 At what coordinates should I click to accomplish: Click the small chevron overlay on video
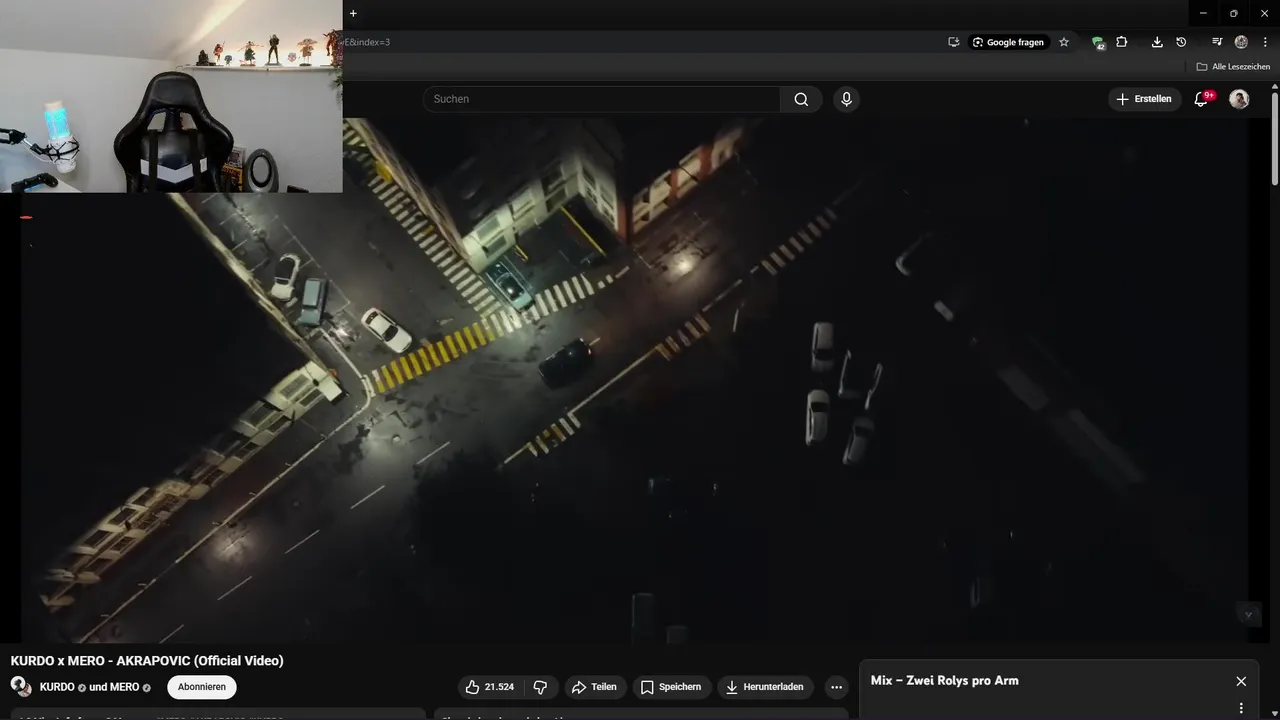pos(1247,614)
